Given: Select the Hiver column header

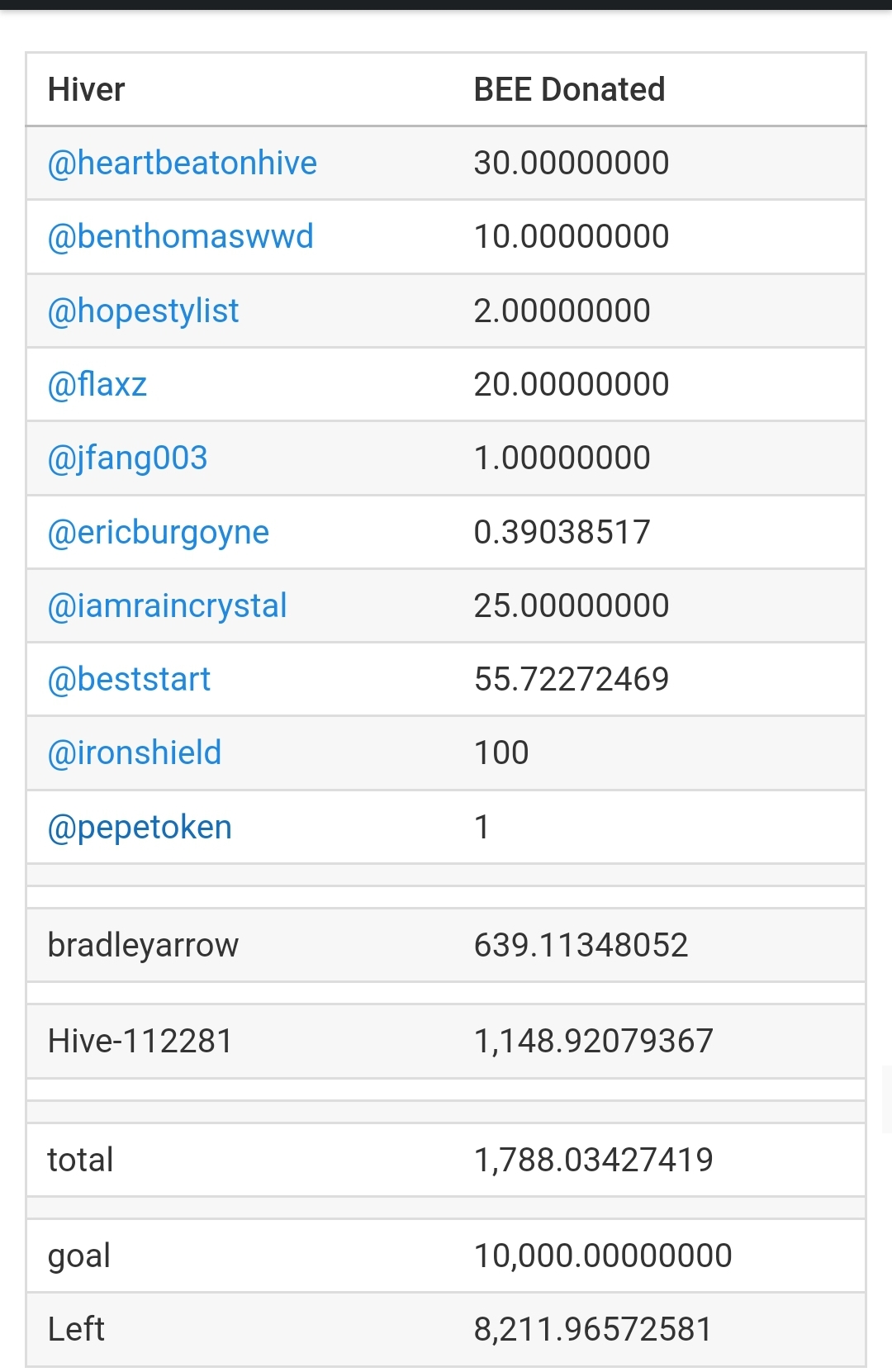Looking at the screenshot, I should [87, 89].
